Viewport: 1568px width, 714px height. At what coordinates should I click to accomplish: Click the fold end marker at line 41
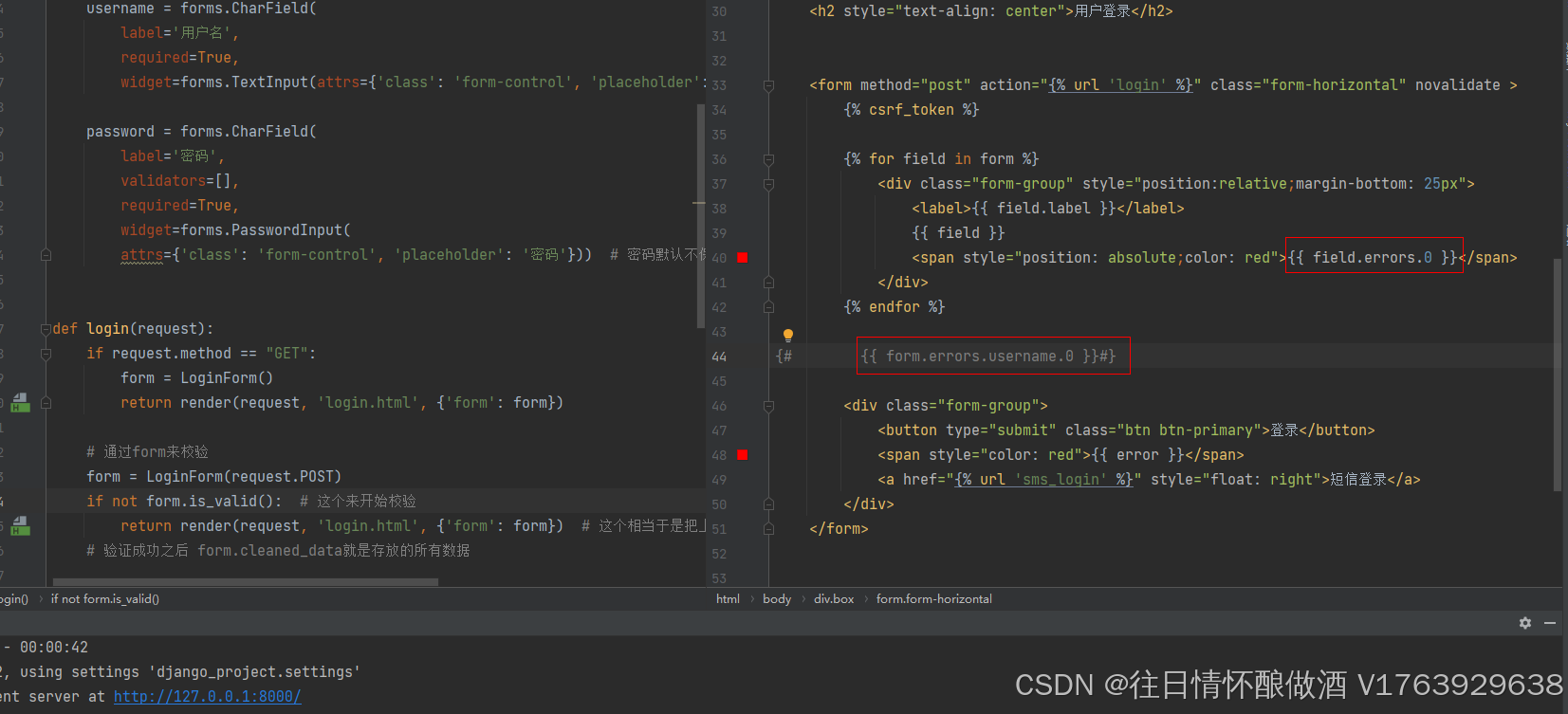[x=768, y=283]
